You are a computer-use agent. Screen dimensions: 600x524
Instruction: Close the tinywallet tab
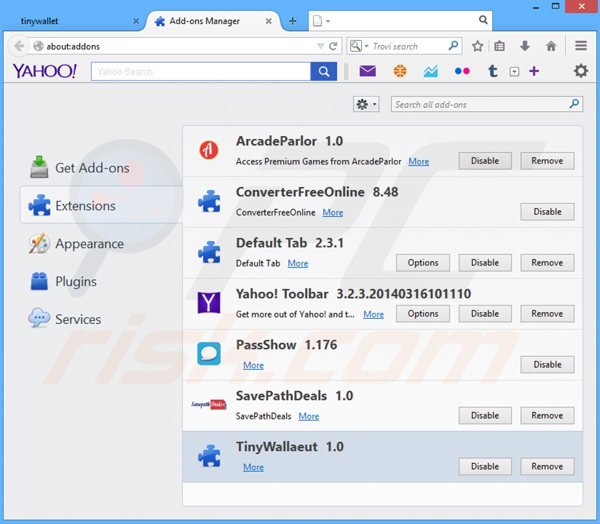coord(136,21)
